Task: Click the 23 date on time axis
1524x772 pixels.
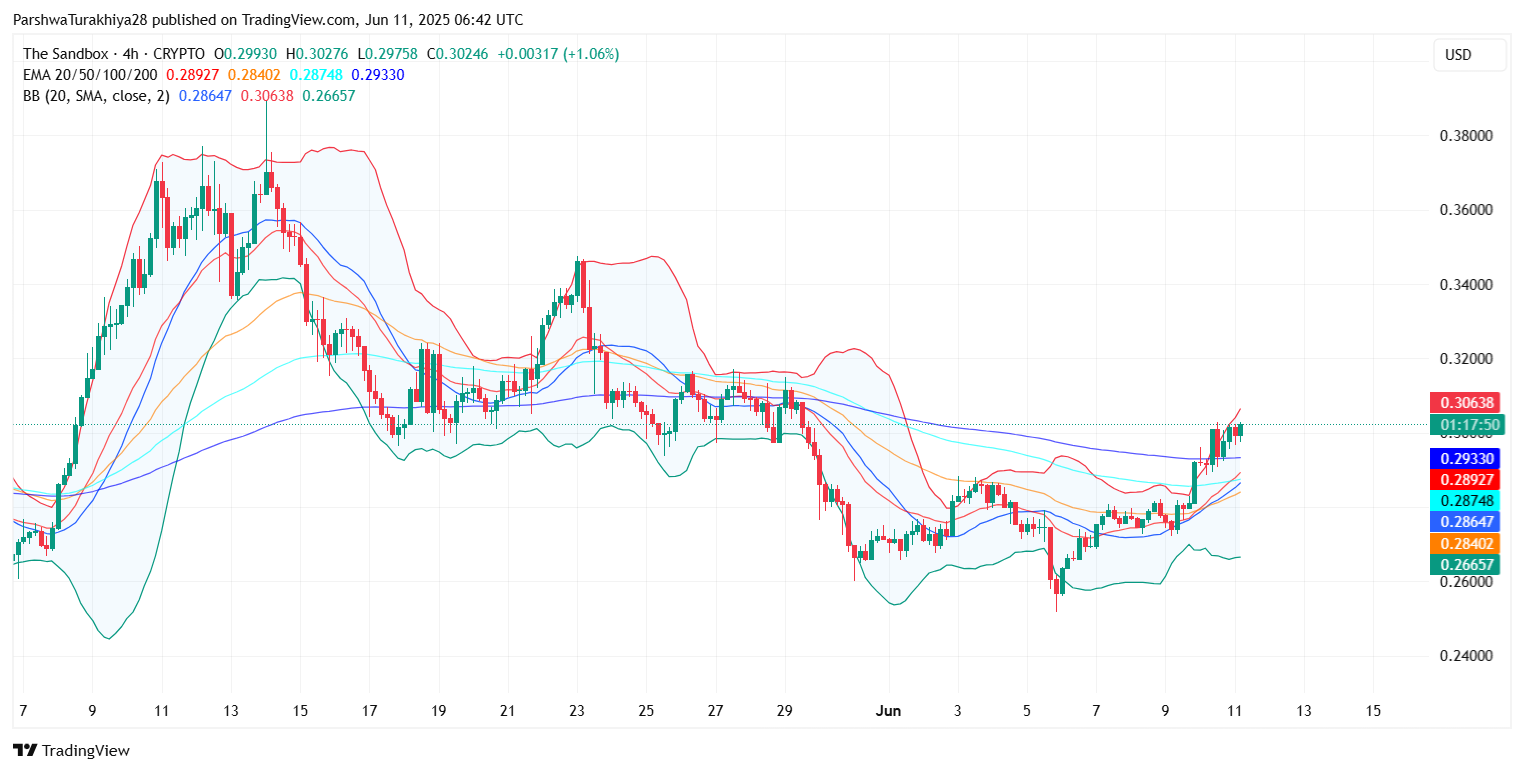Action: (x=577, y=711)
